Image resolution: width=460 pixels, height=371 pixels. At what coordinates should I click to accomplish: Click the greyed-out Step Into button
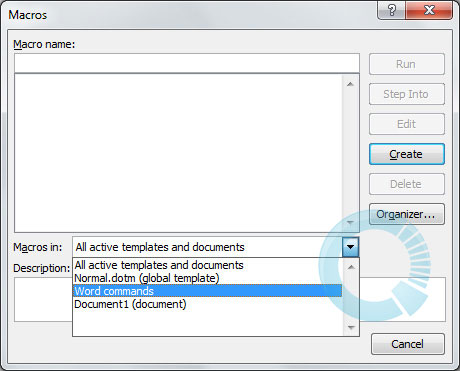[407, 94]
